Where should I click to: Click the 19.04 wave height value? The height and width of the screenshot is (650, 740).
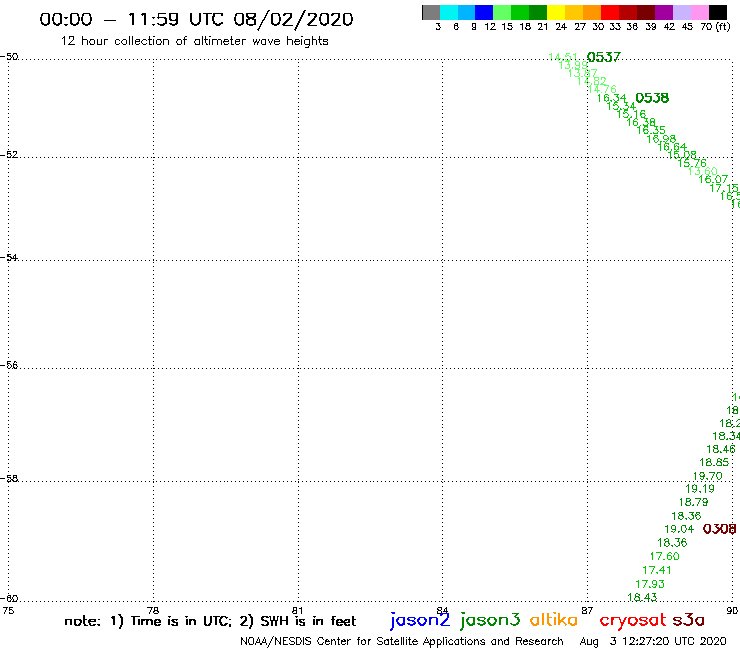679,529
